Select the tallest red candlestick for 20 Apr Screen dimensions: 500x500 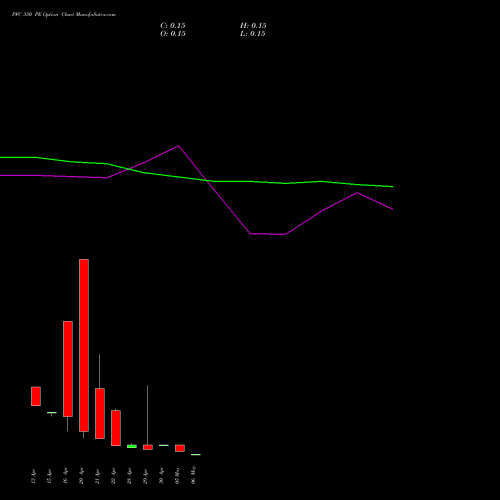pyautogui.click(x=84, y=345)
